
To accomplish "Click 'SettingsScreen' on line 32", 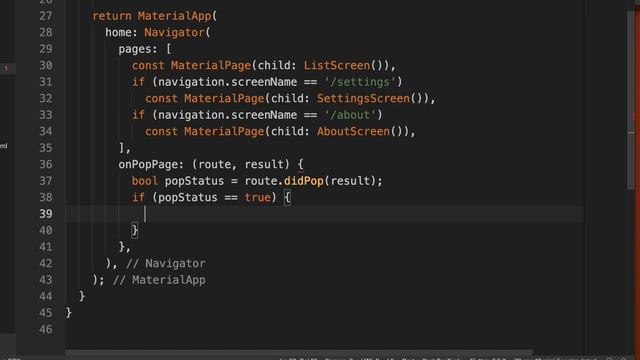I will [363, 98].
